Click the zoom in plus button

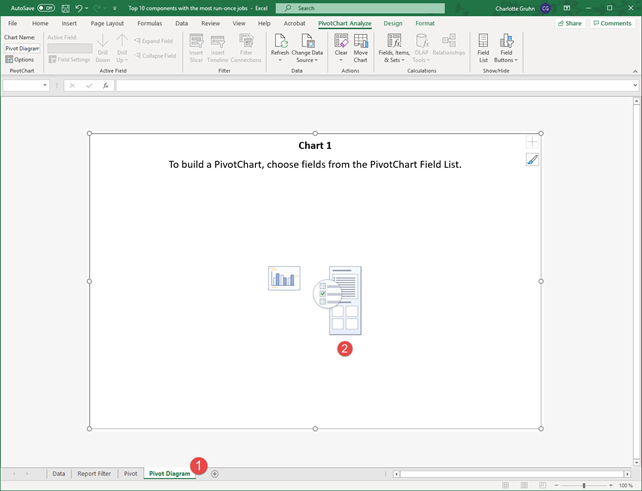(x=611, y=485)
